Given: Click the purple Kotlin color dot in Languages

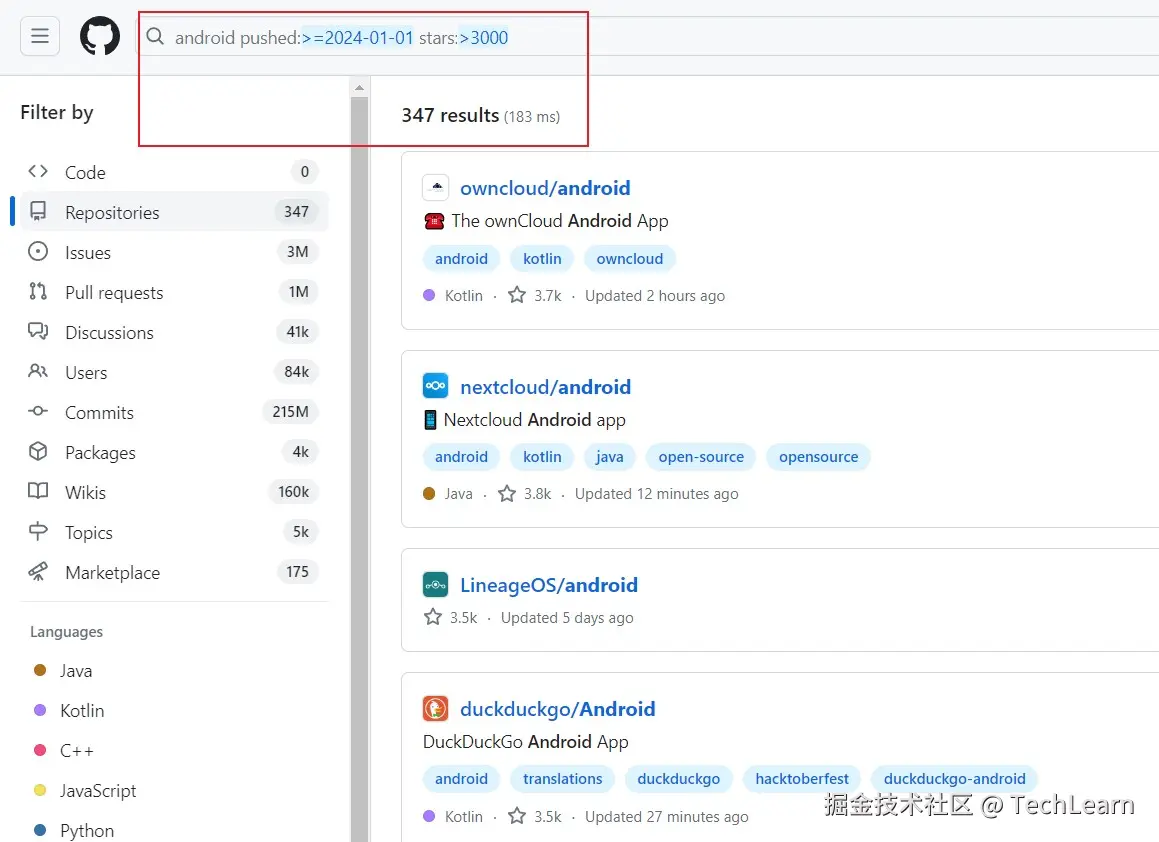Looking at the screenshot, I should click(x=40, y=710).
